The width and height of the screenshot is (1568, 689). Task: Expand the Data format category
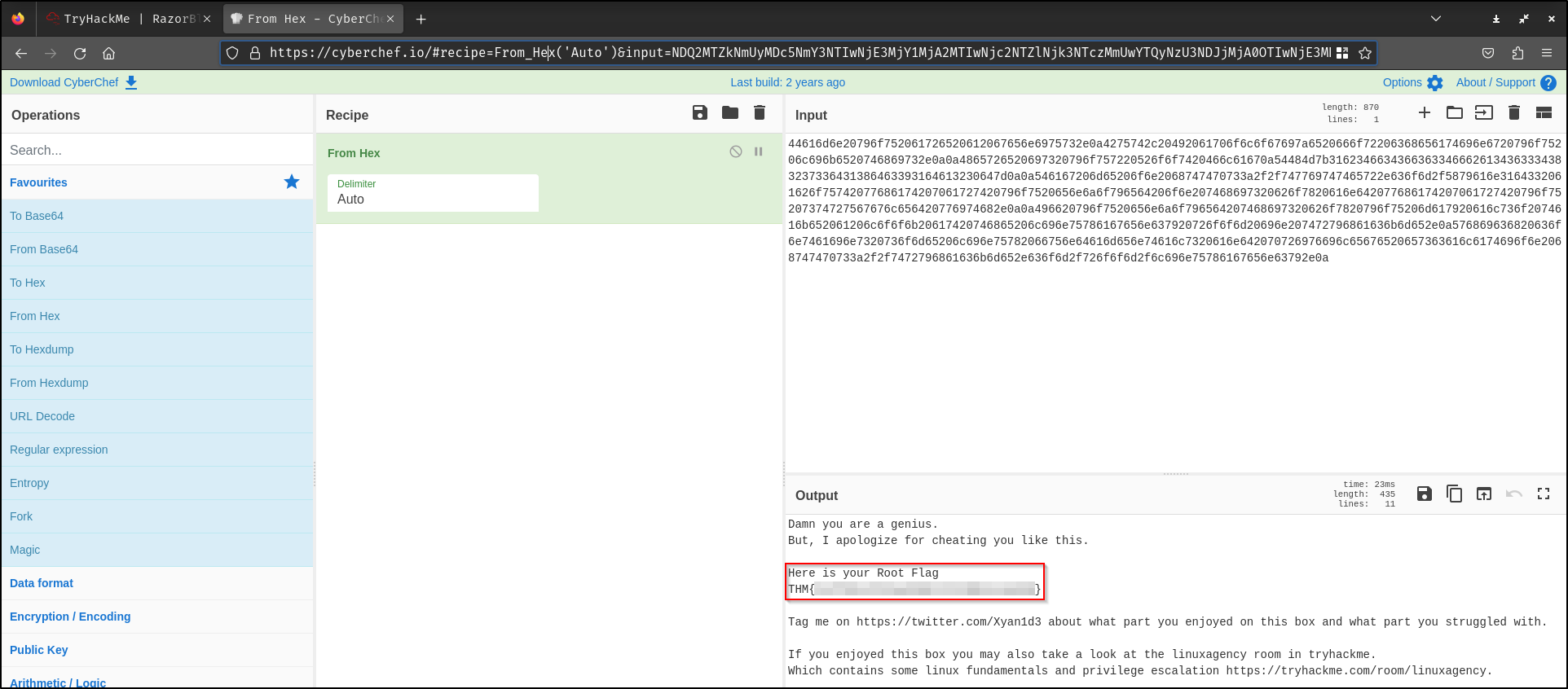coord(42,583)
